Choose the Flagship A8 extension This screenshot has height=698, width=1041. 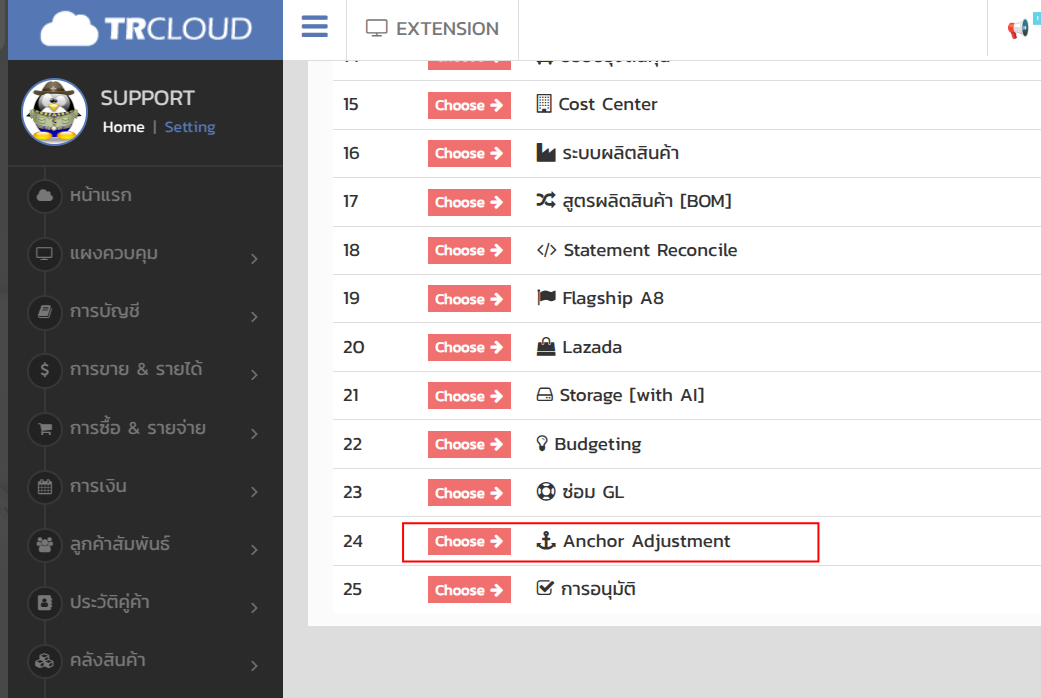pyautogui.click(x=469, y=299)
